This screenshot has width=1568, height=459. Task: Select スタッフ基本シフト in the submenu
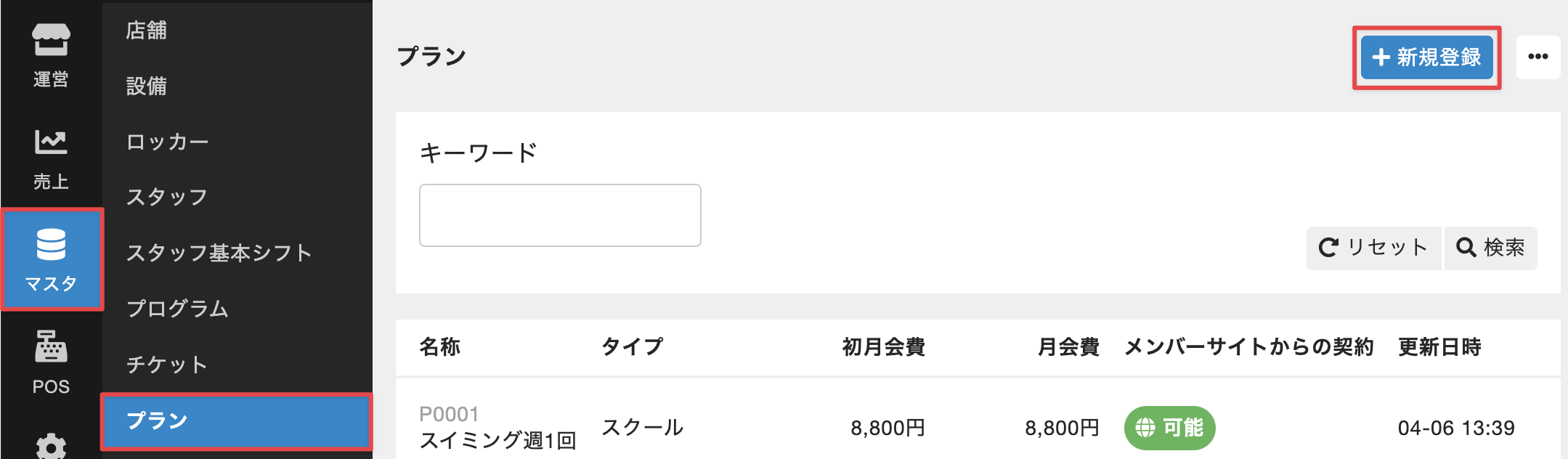[x=219, y=253]
